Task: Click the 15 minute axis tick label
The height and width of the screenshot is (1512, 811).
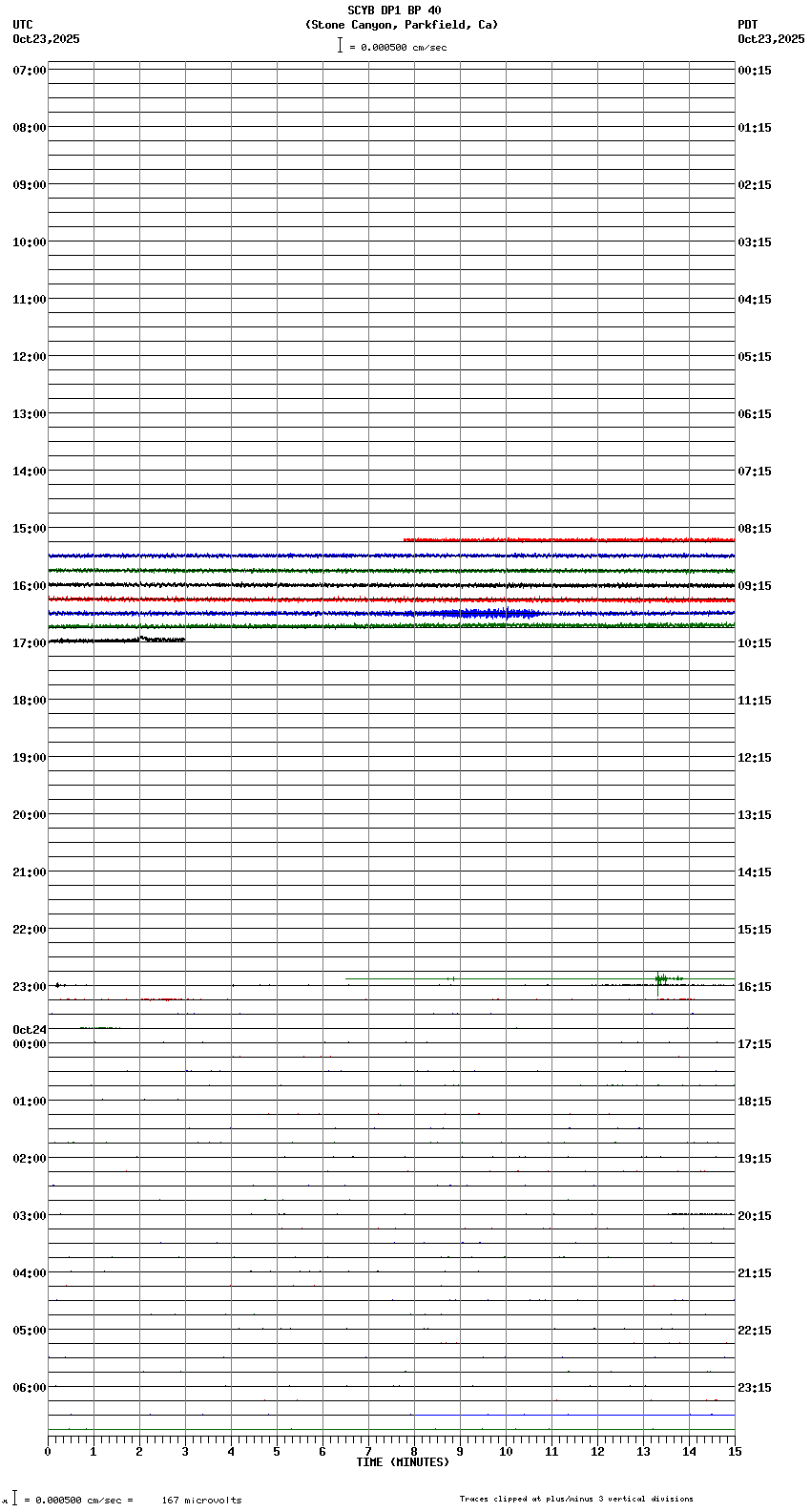Action: tap(735, 1452)
